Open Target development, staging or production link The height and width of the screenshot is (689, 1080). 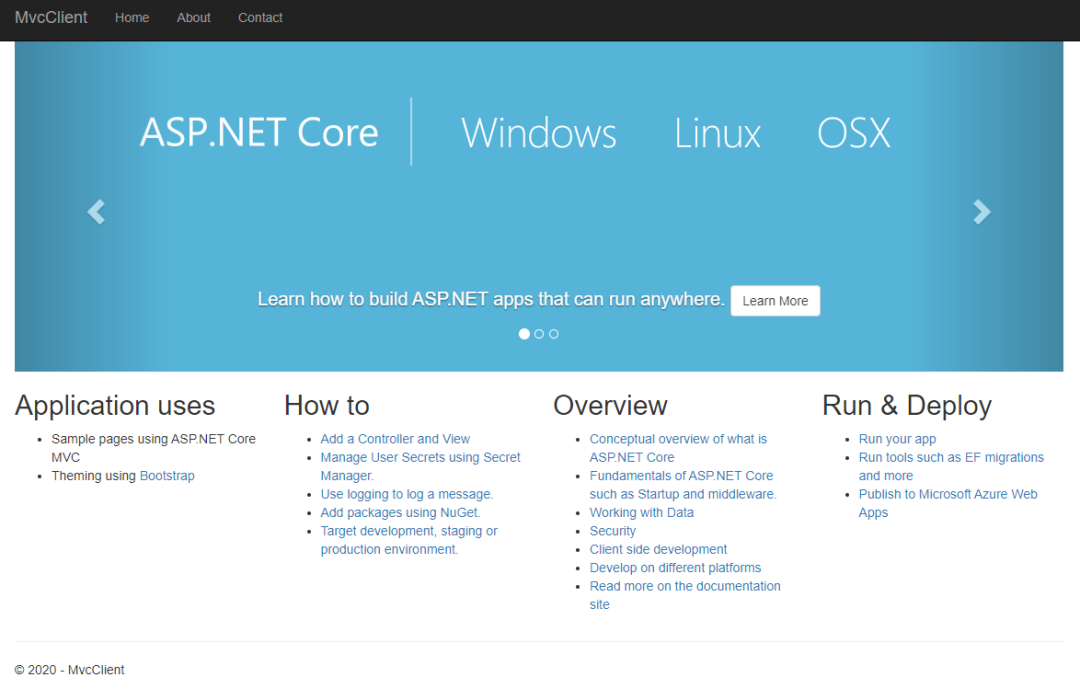(x=409, y=540)
